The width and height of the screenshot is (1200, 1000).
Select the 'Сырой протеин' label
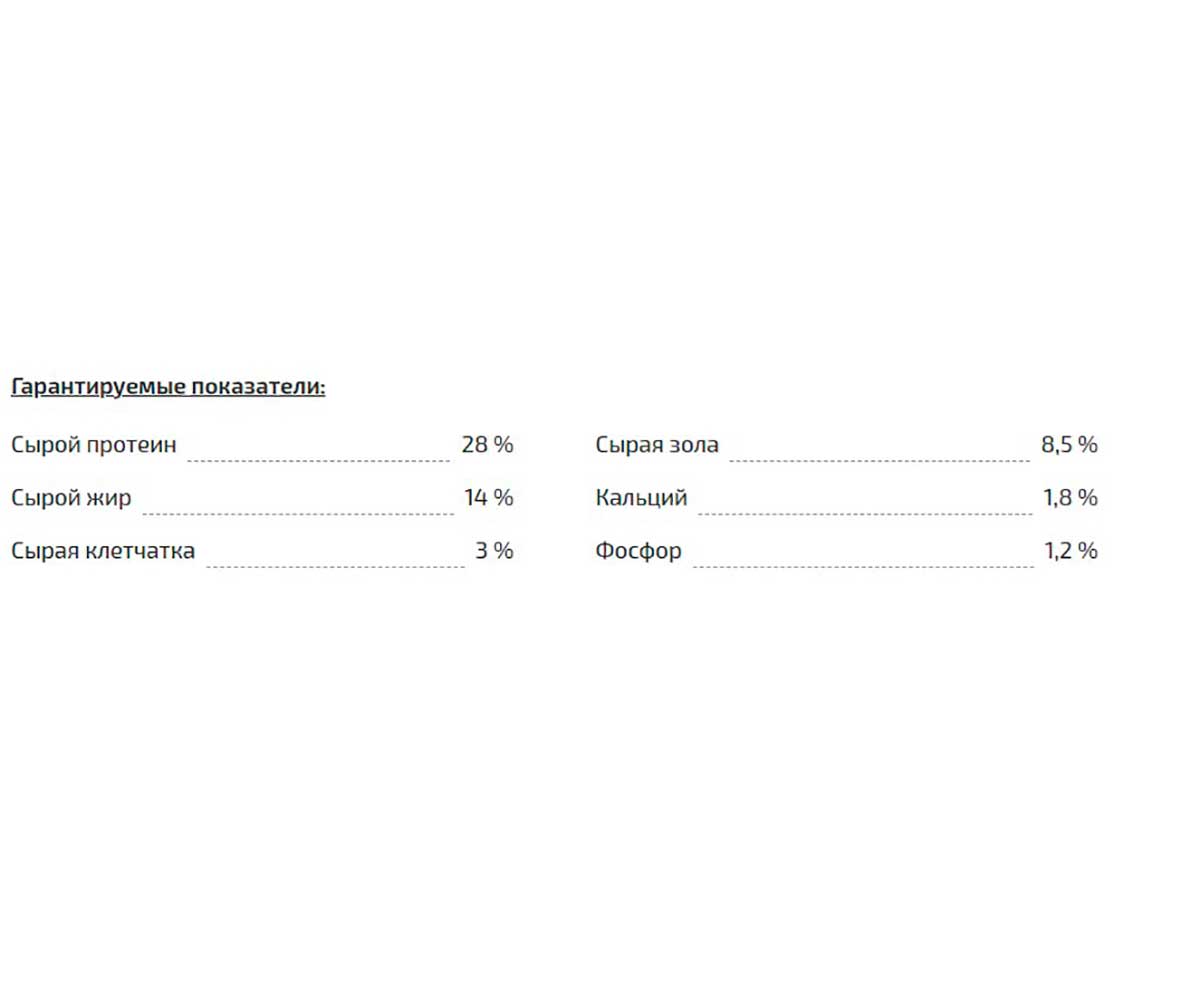pyautogui.click(x=94, y=446)
